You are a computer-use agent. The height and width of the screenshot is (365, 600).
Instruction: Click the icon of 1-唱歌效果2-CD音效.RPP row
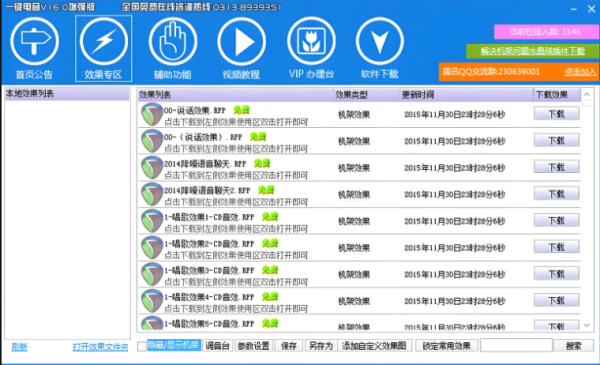tap(152, 248)
